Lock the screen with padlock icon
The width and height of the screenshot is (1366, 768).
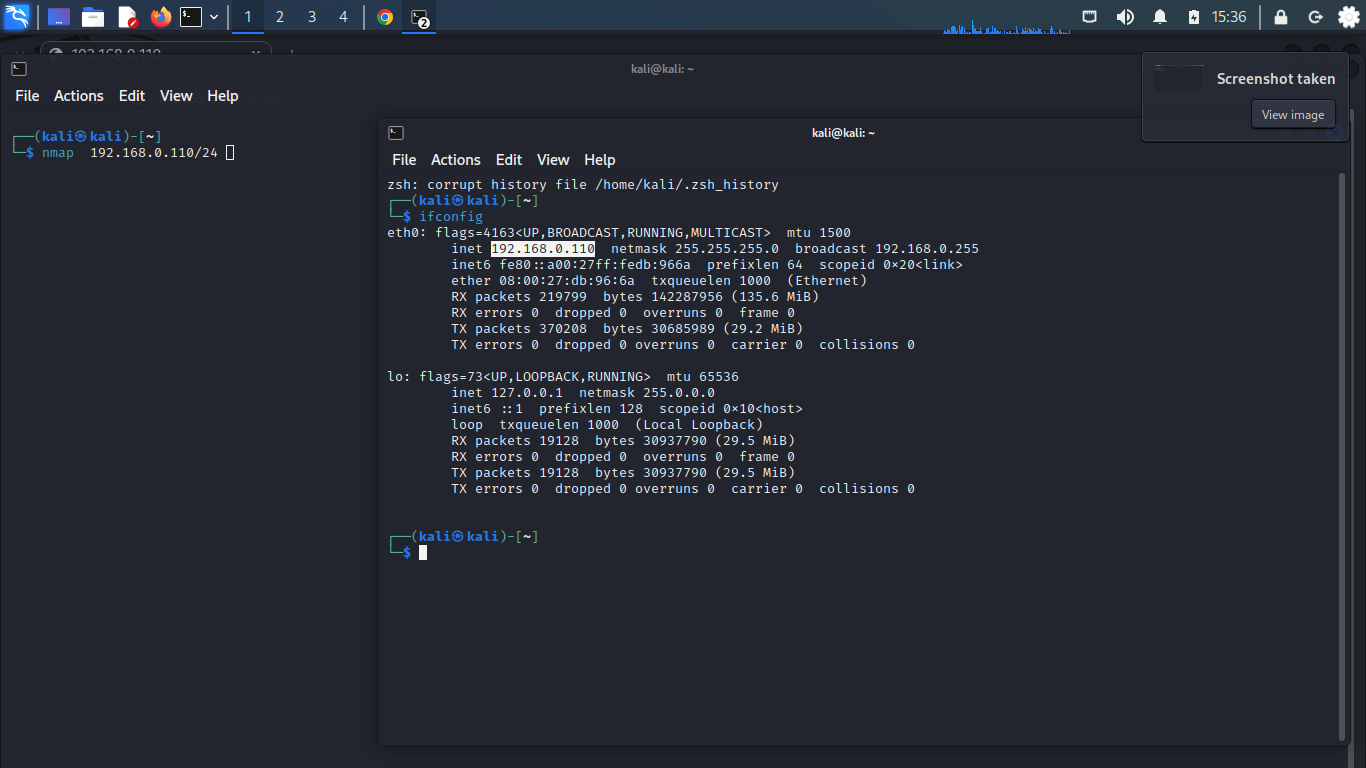coord(1281,17)
